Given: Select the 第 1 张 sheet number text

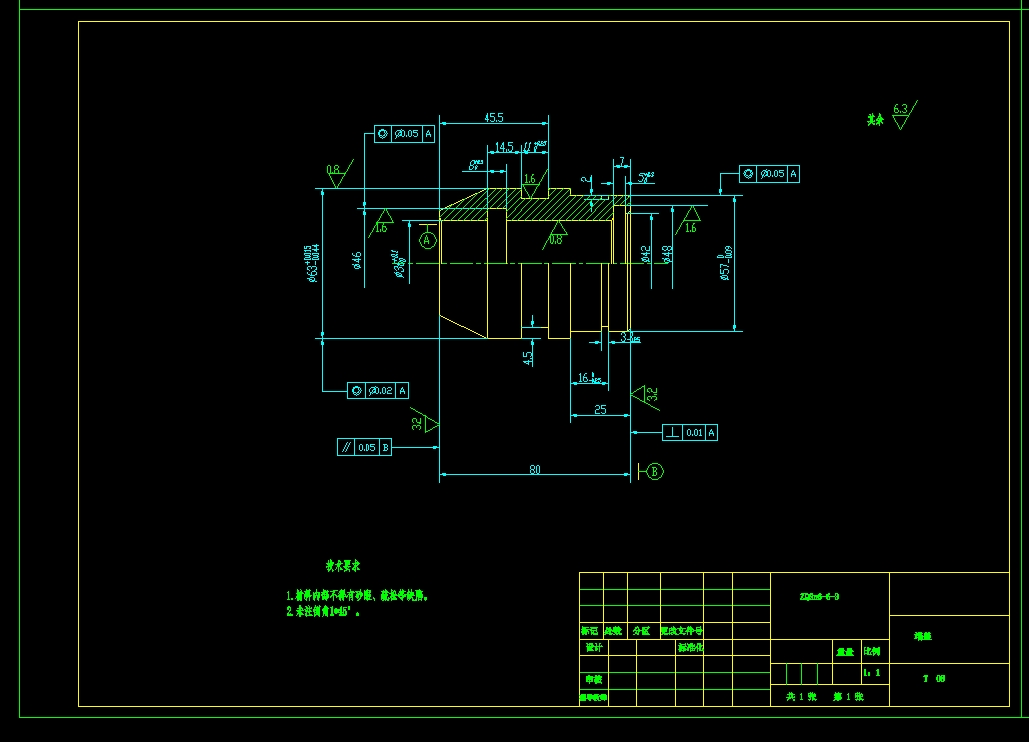Looking at the screenshot, I should (849, 697).
